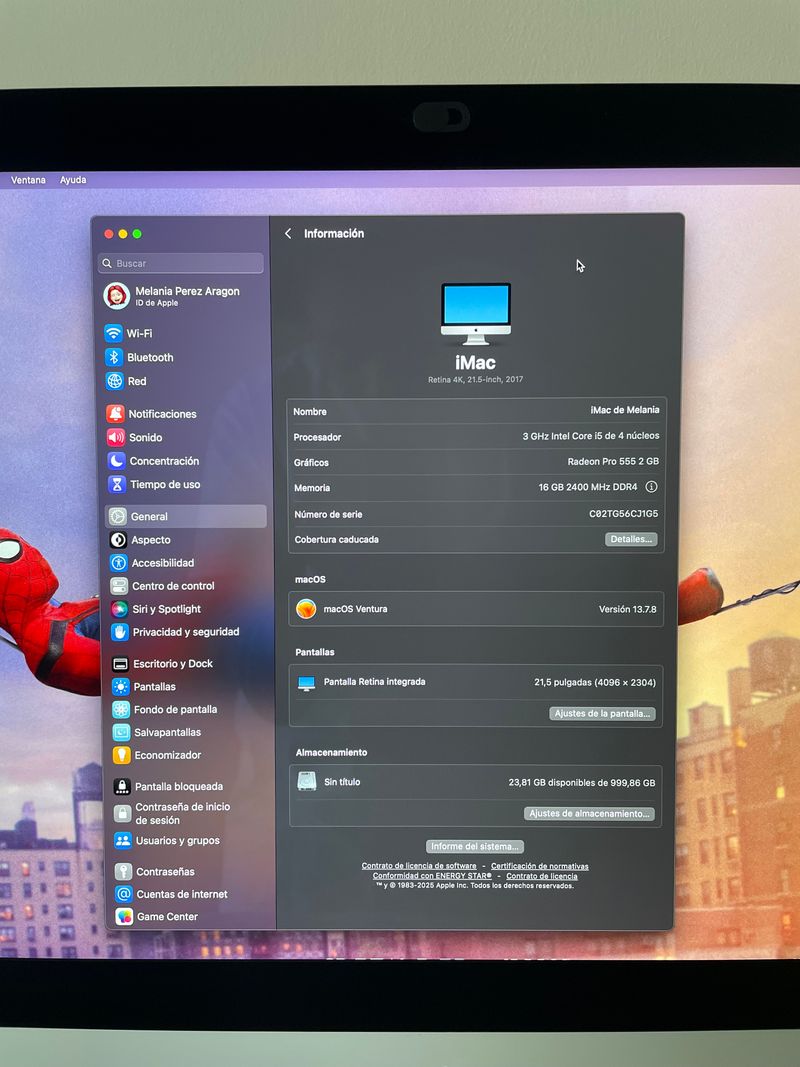This screenshot has width=800, height=1067.
Task: Open Privacidad y seguridad hand icon
Action: pyautogui.click(x=120, y=632)
